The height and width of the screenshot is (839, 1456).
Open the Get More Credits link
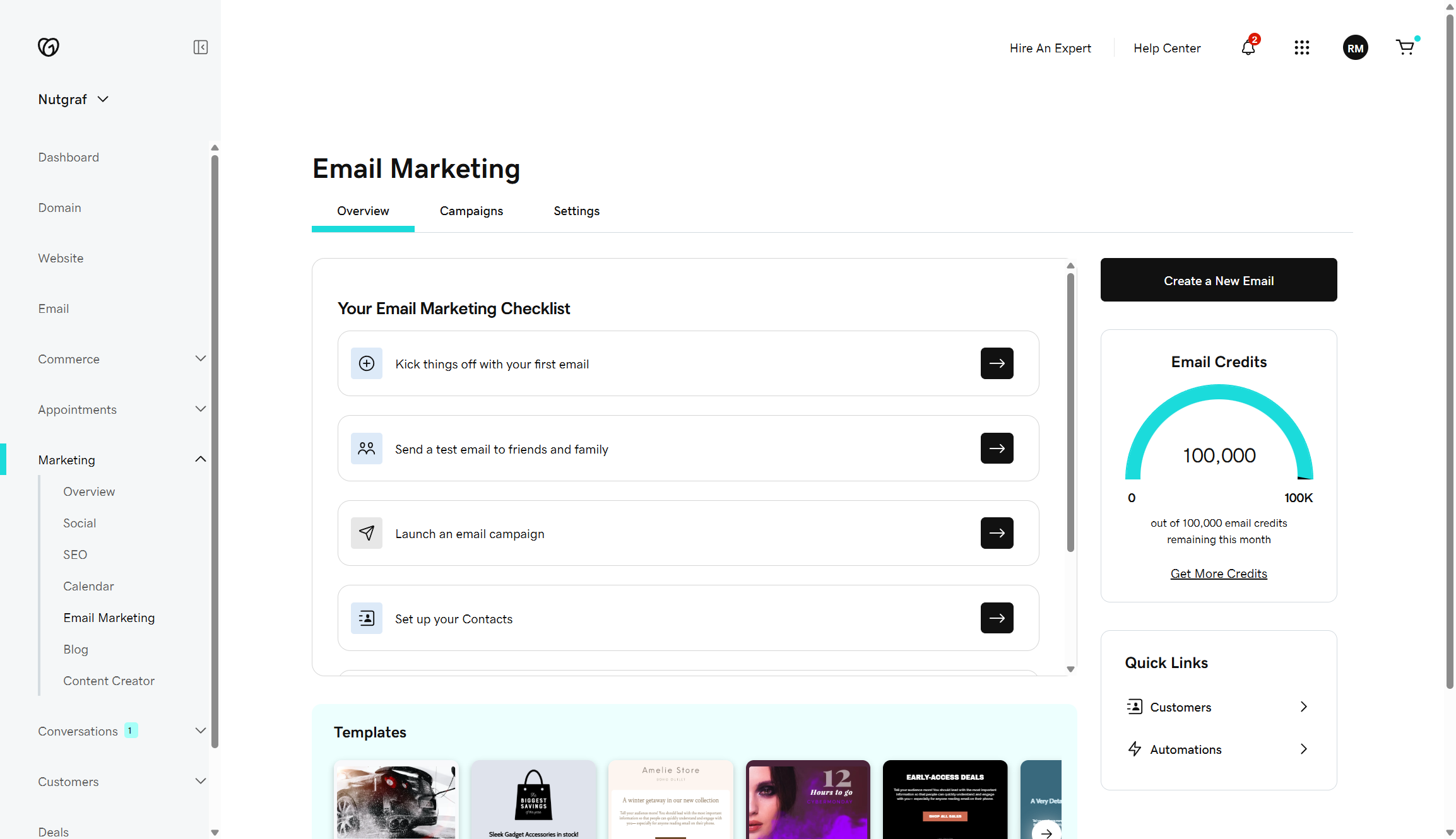[x=1218, y=573]
